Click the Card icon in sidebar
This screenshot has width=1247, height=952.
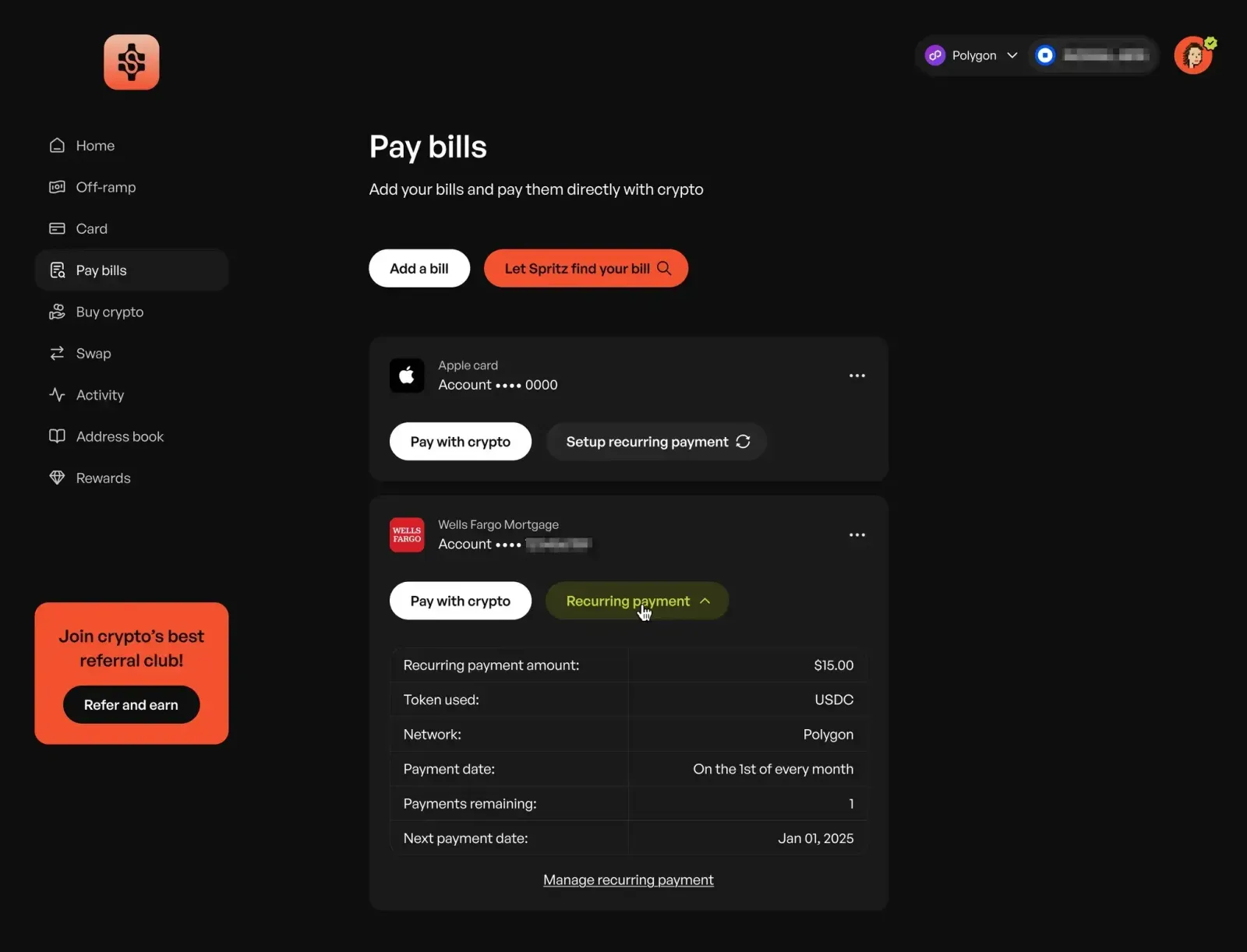(x=57, y=228)
